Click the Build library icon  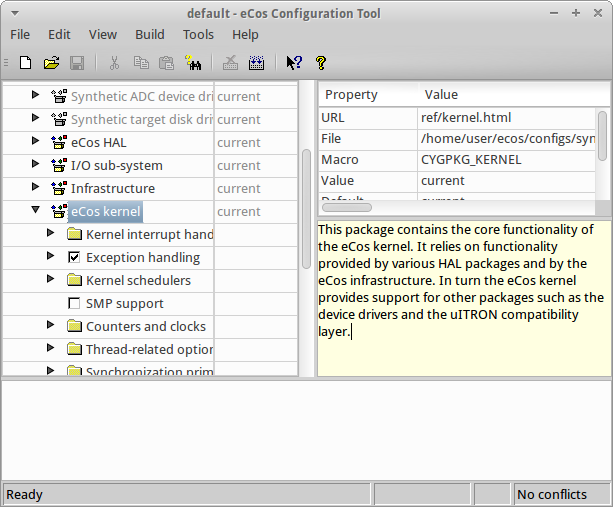click(256, 63)
